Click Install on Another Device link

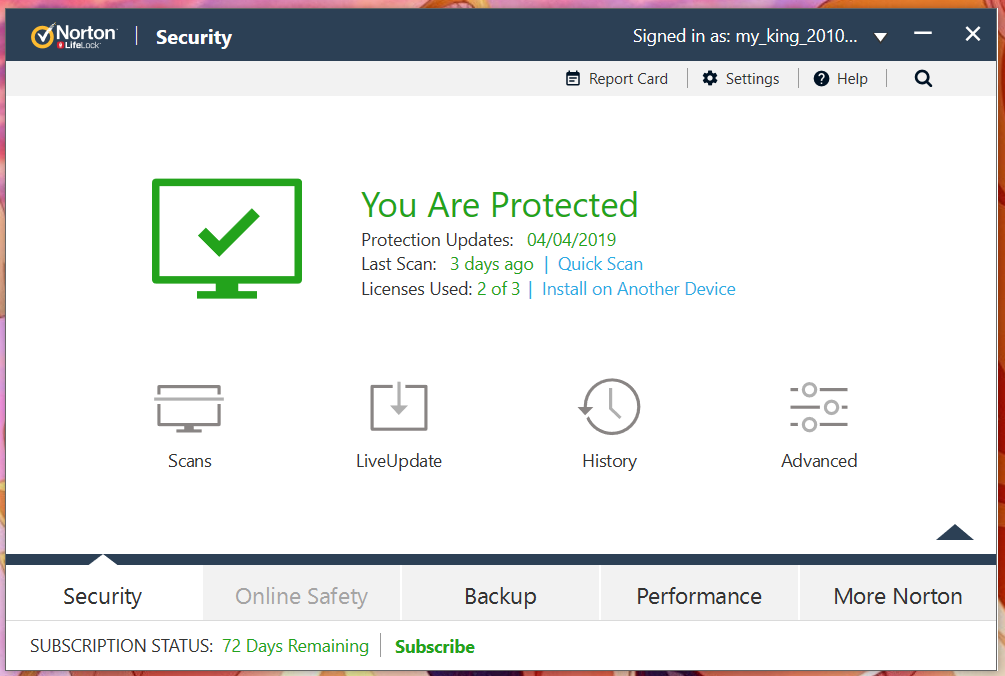(638, 289)
